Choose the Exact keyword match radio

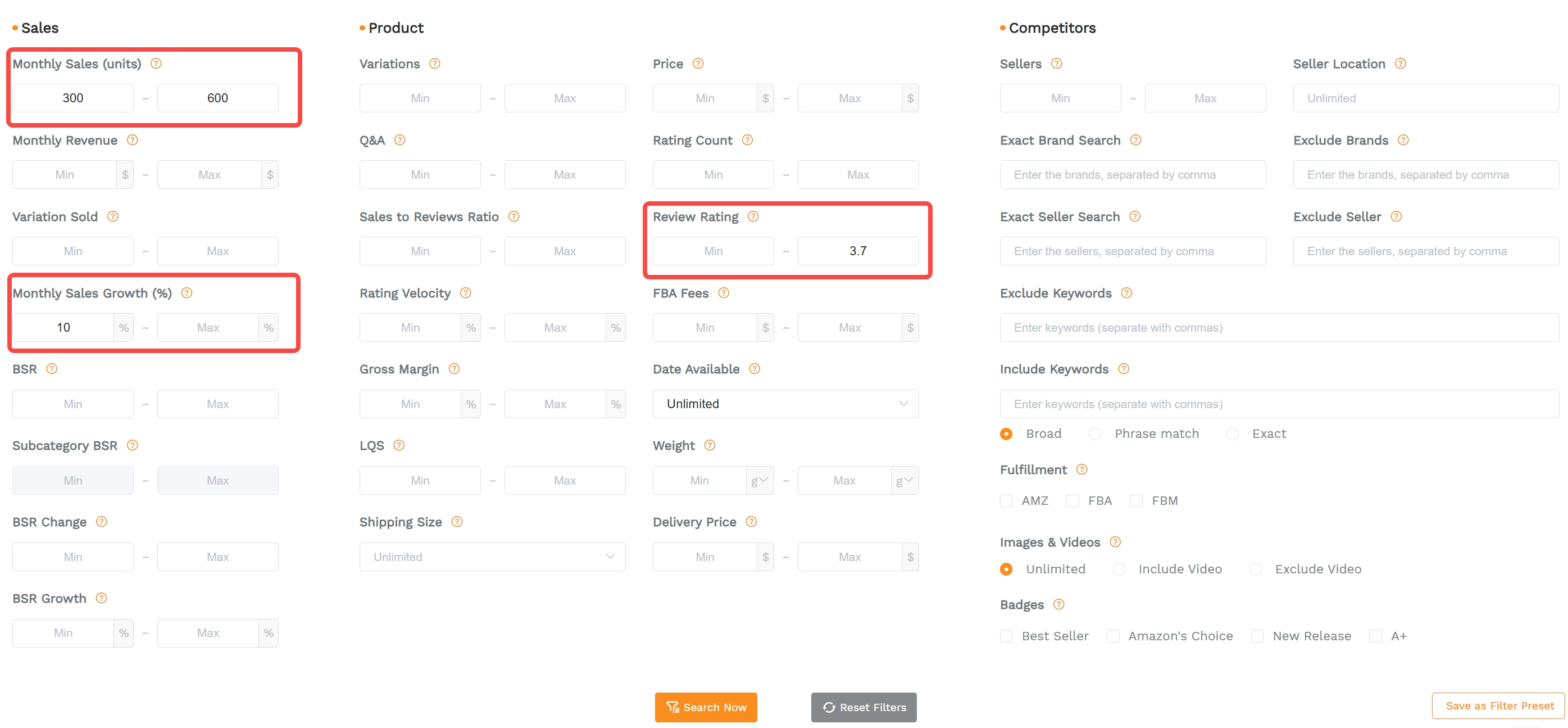pyautogui.click(x=1233, y=434)
